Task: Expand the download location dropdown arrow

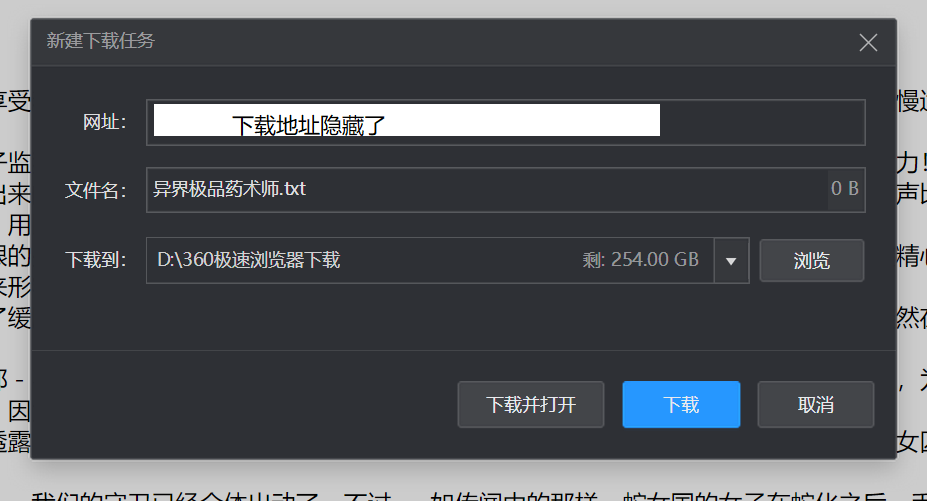Action: (731, 260)
